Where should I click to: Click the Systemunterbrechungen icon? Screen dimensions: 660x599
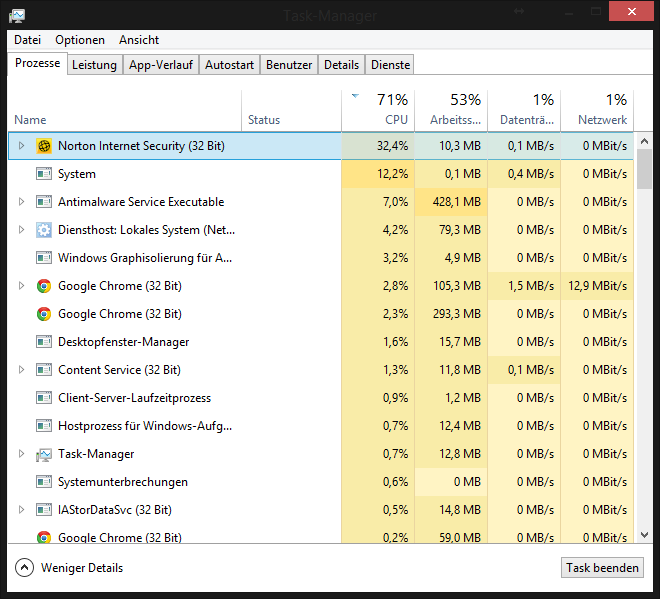(x=44, y=482)
